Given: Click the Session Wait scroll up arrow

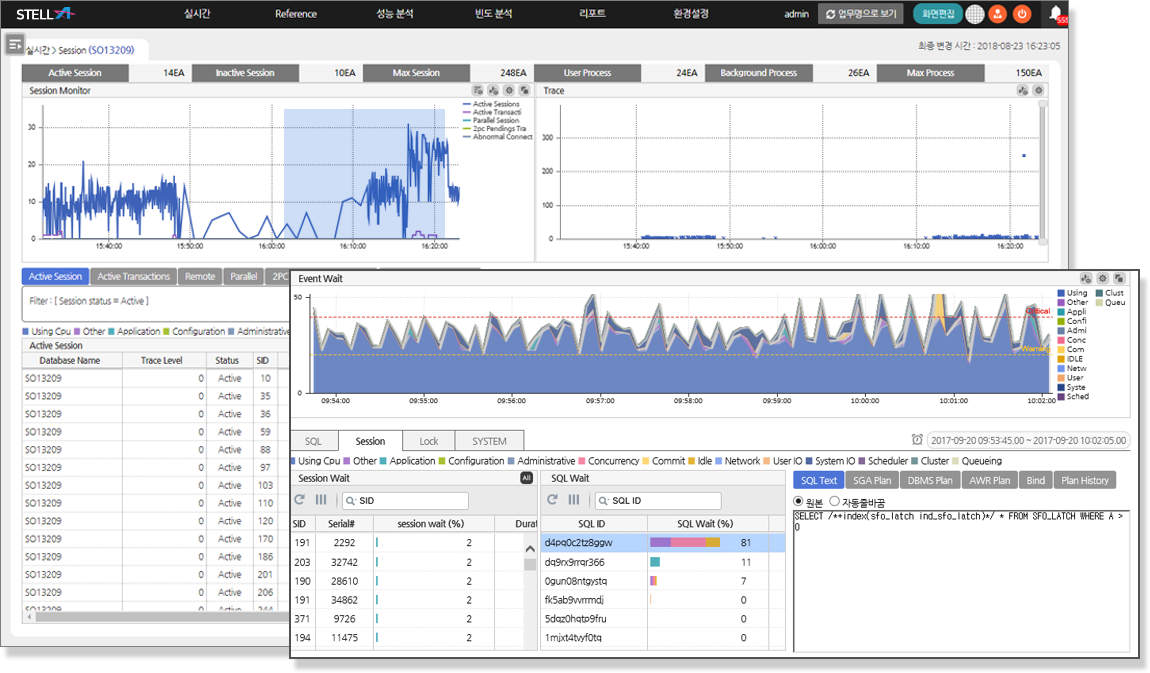Looking at the screenshot, I should 530,548.
